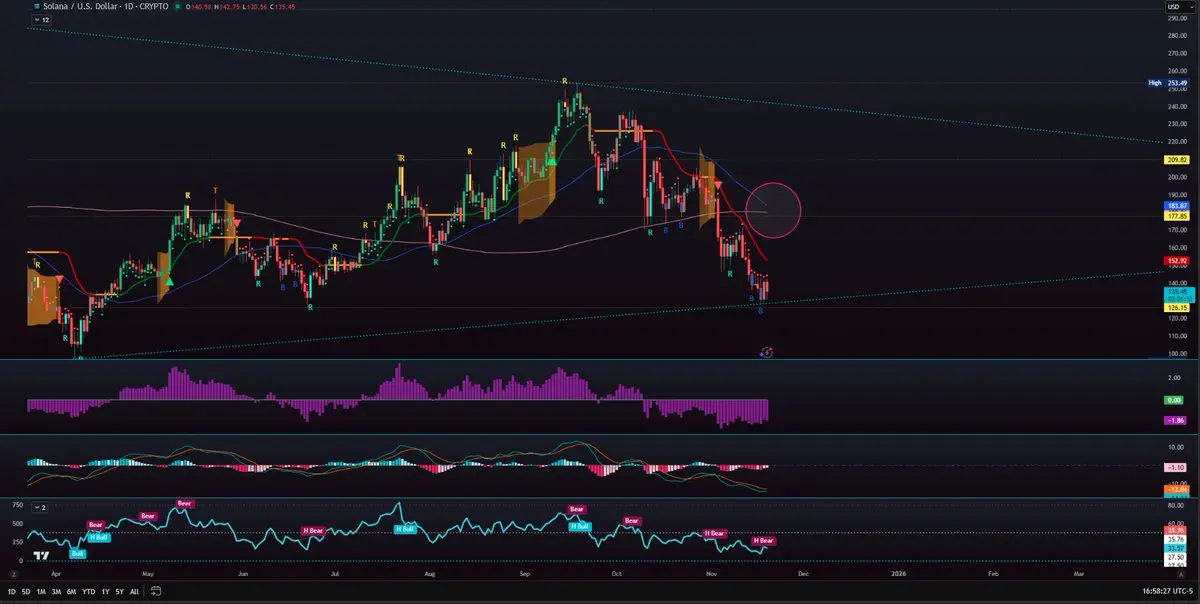Click the pink circle drawing on chart
Image resolution: width=1200 pixels, height=604 pixels.
(772, 210)
